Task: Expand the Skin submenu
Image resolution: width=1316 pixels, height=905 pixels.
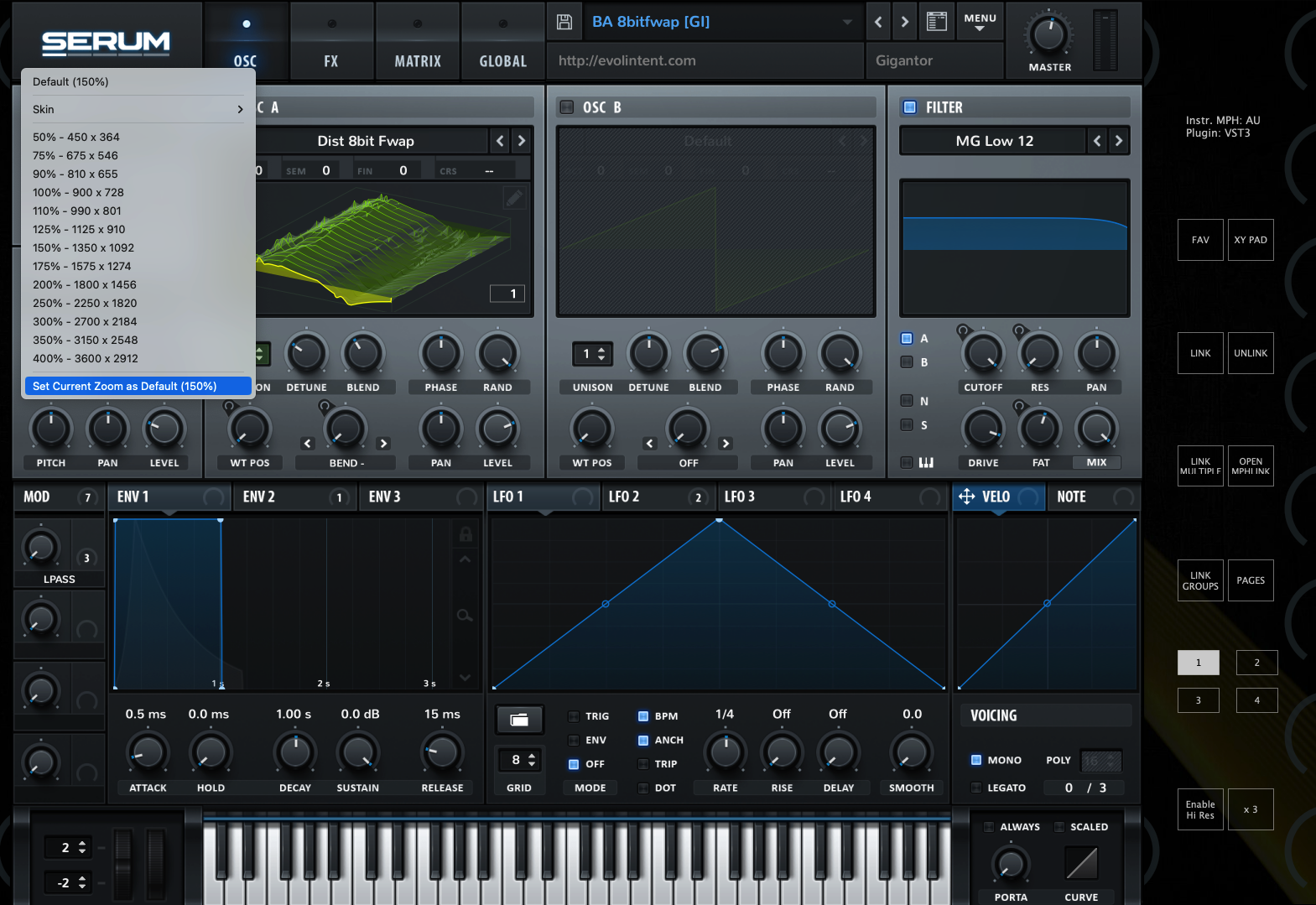Action: tap(138, 109)
